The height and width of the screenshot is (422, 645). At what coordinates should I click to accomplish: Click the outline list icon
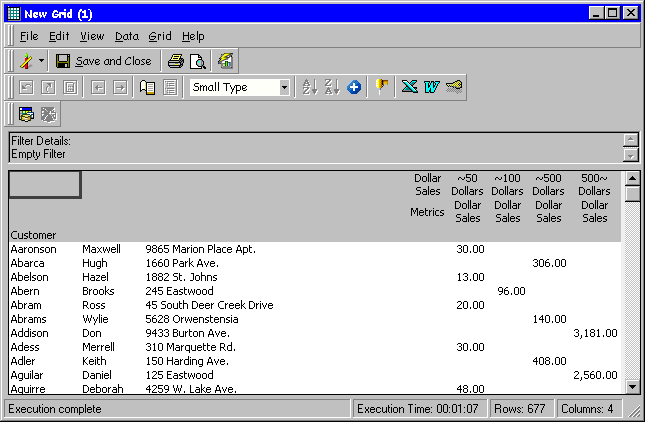pos(170,87)
